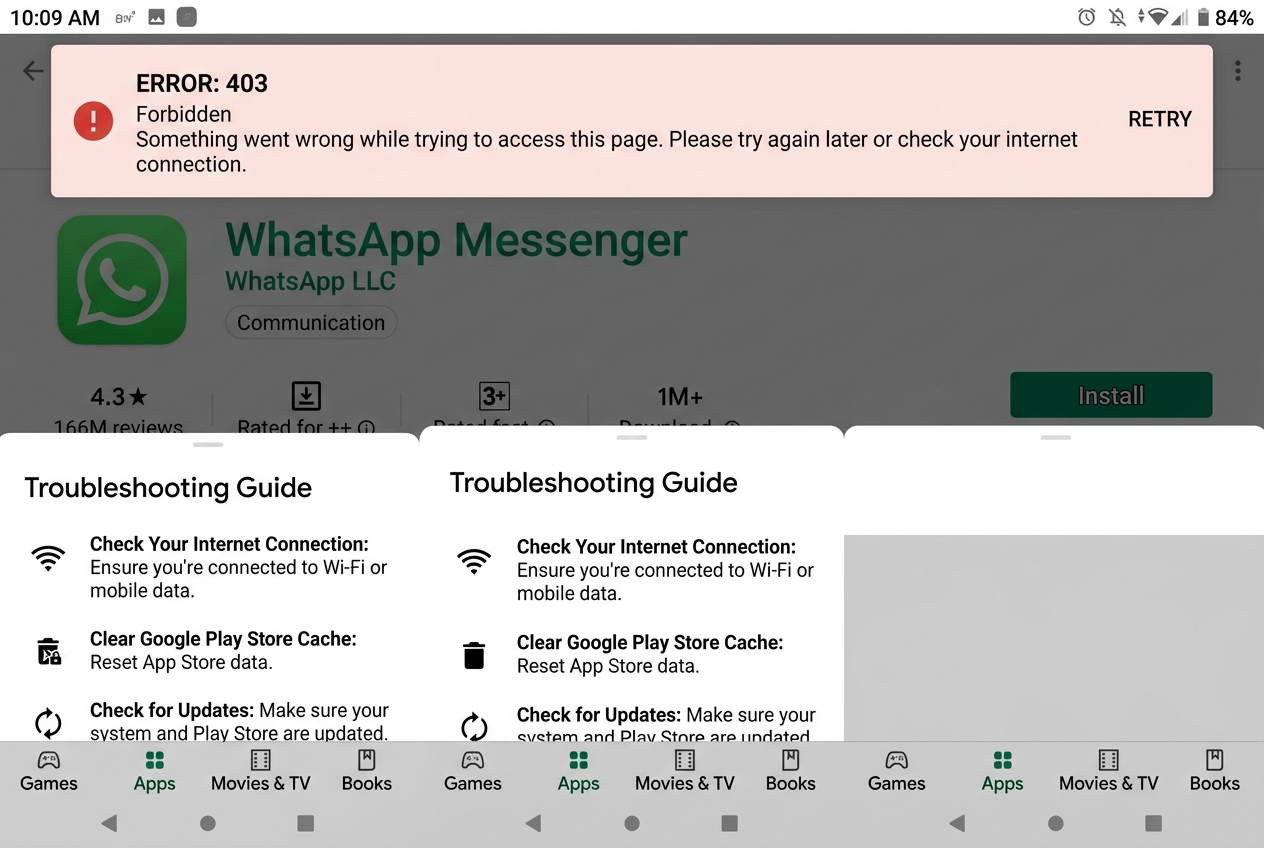Click the refresh arrows icon in the left sheet
This screenshot has height=848, width=1264.
(48, 722)
